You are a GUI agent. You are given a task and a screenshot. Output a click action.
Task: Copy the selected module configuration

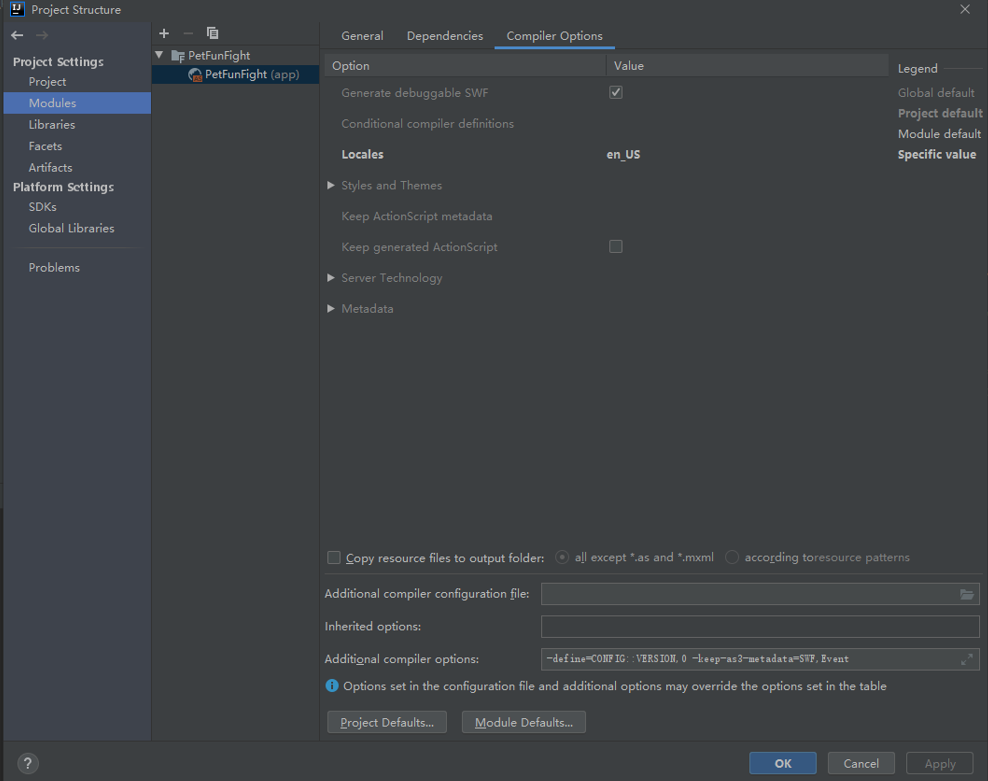pos(212,33)
